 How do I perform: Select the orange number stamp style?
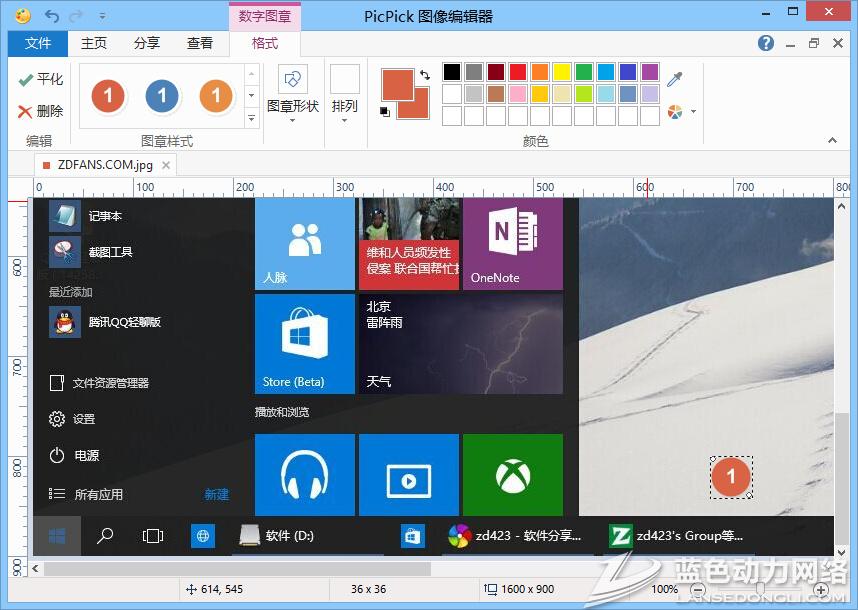215,97
